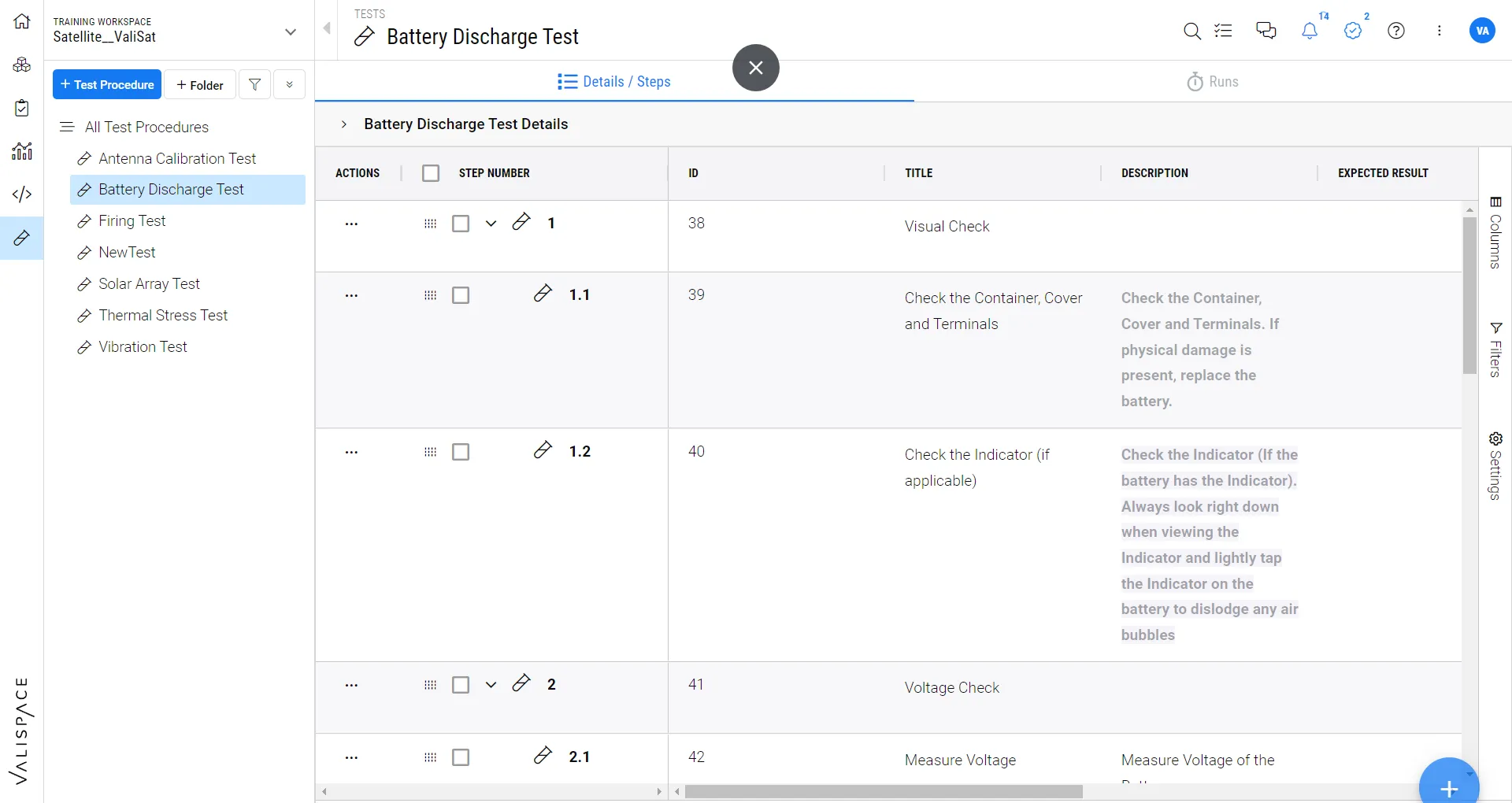Click the help question mark icon
Viewport: 1512px width, 803px height.
click(1396, 31)
